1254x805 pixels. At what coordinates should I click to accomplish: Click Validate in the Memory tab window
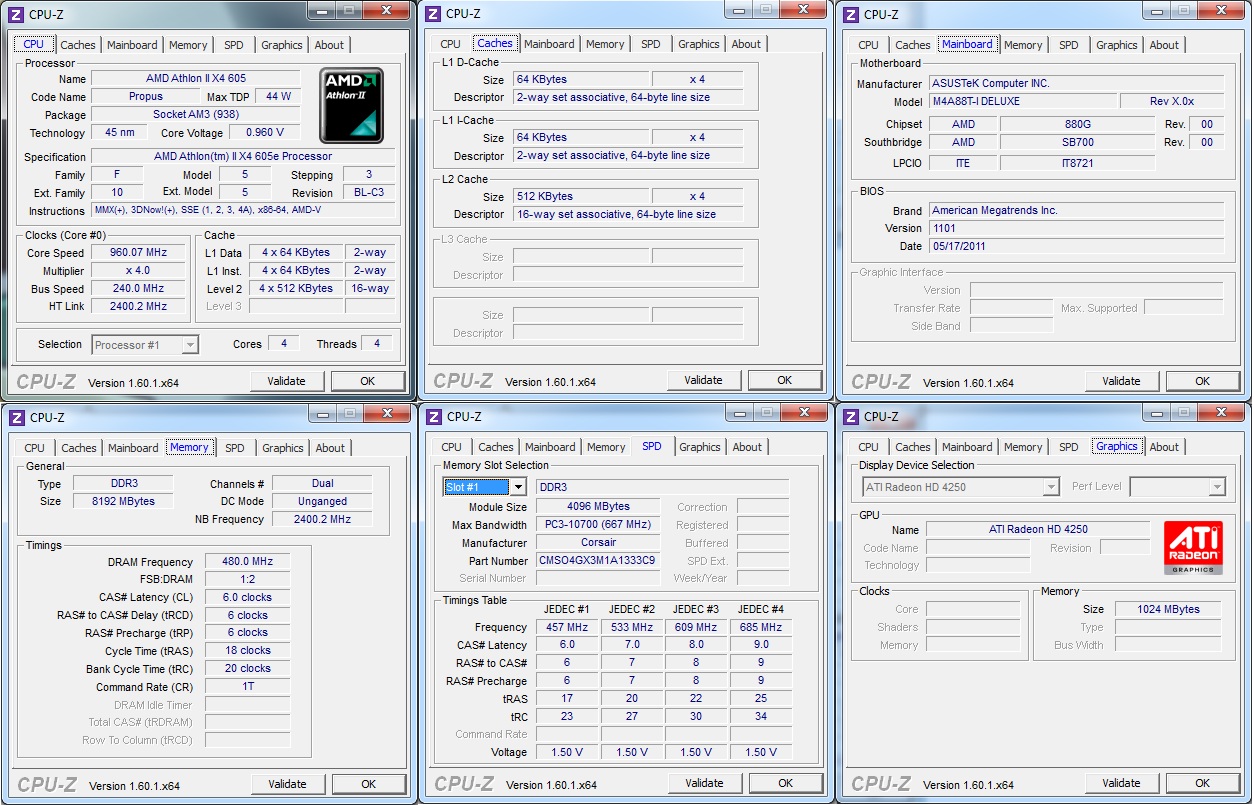tap(287, 784)
